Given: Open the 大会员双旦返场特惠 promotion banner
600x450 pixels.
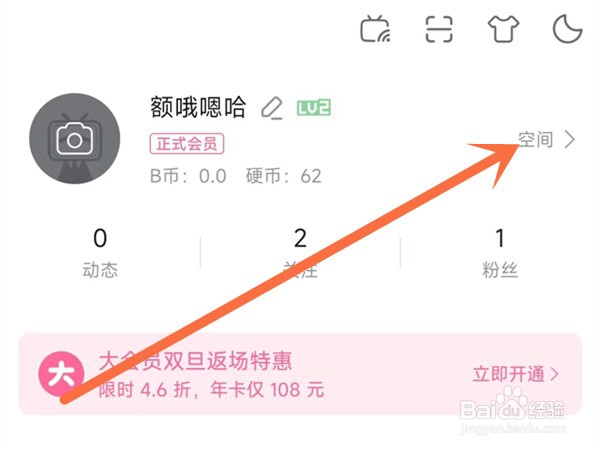Looking at the screenshot, I should (x=300, y=374).
